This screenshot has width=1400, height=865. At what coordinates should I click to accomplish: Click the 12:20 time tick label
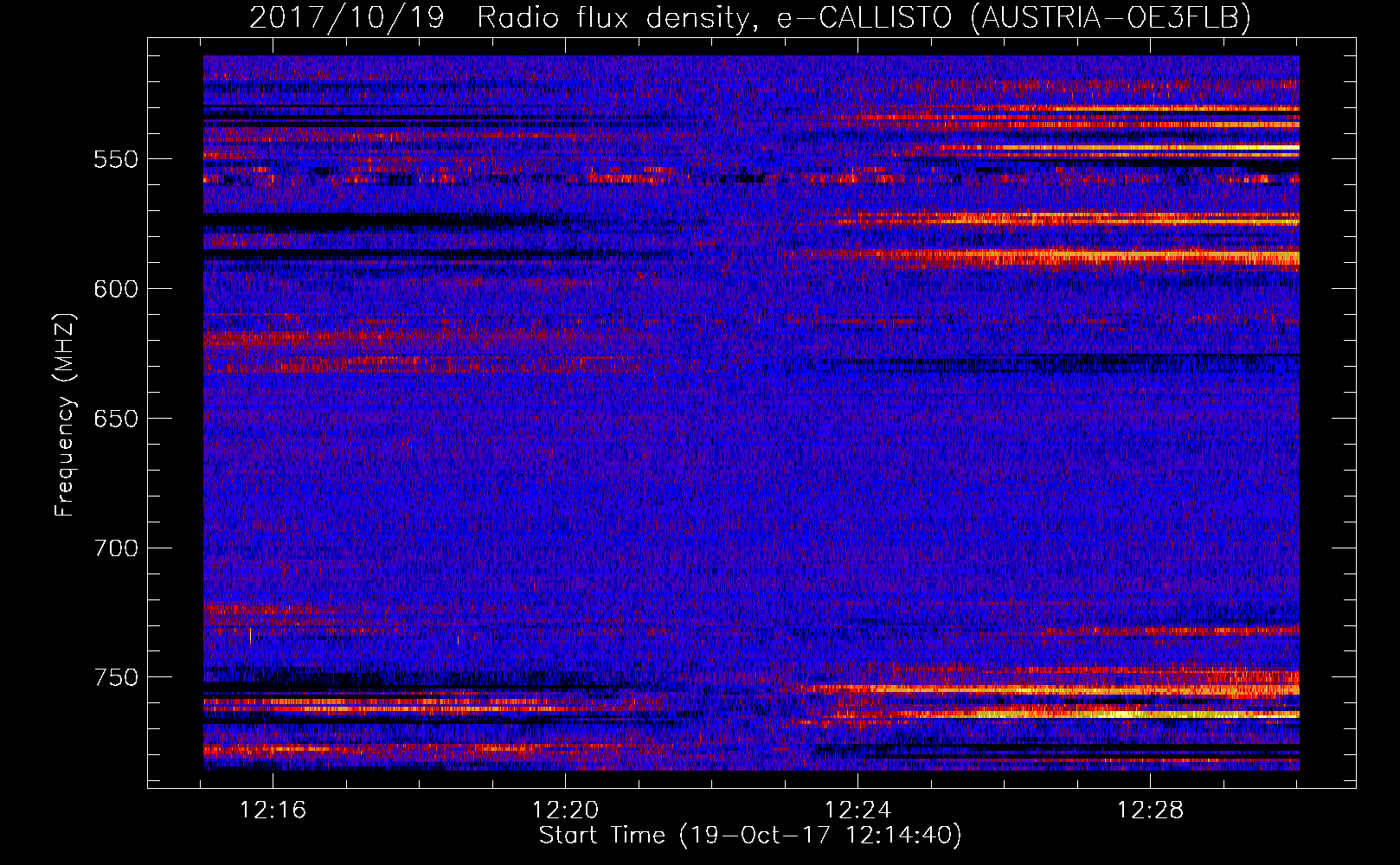tap(566, 811)
